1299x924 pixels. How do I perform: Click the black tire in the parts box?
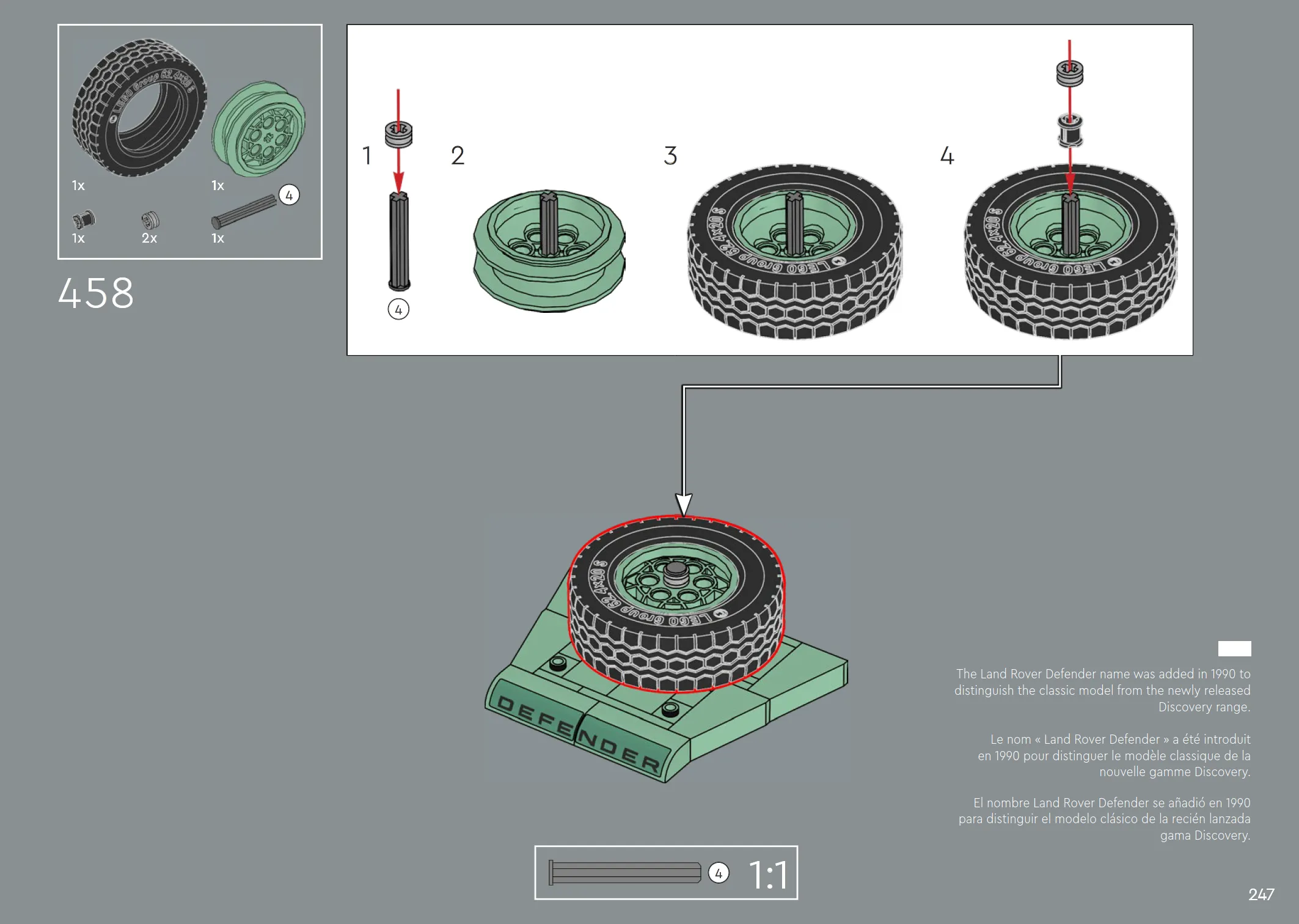click(139, 108)
